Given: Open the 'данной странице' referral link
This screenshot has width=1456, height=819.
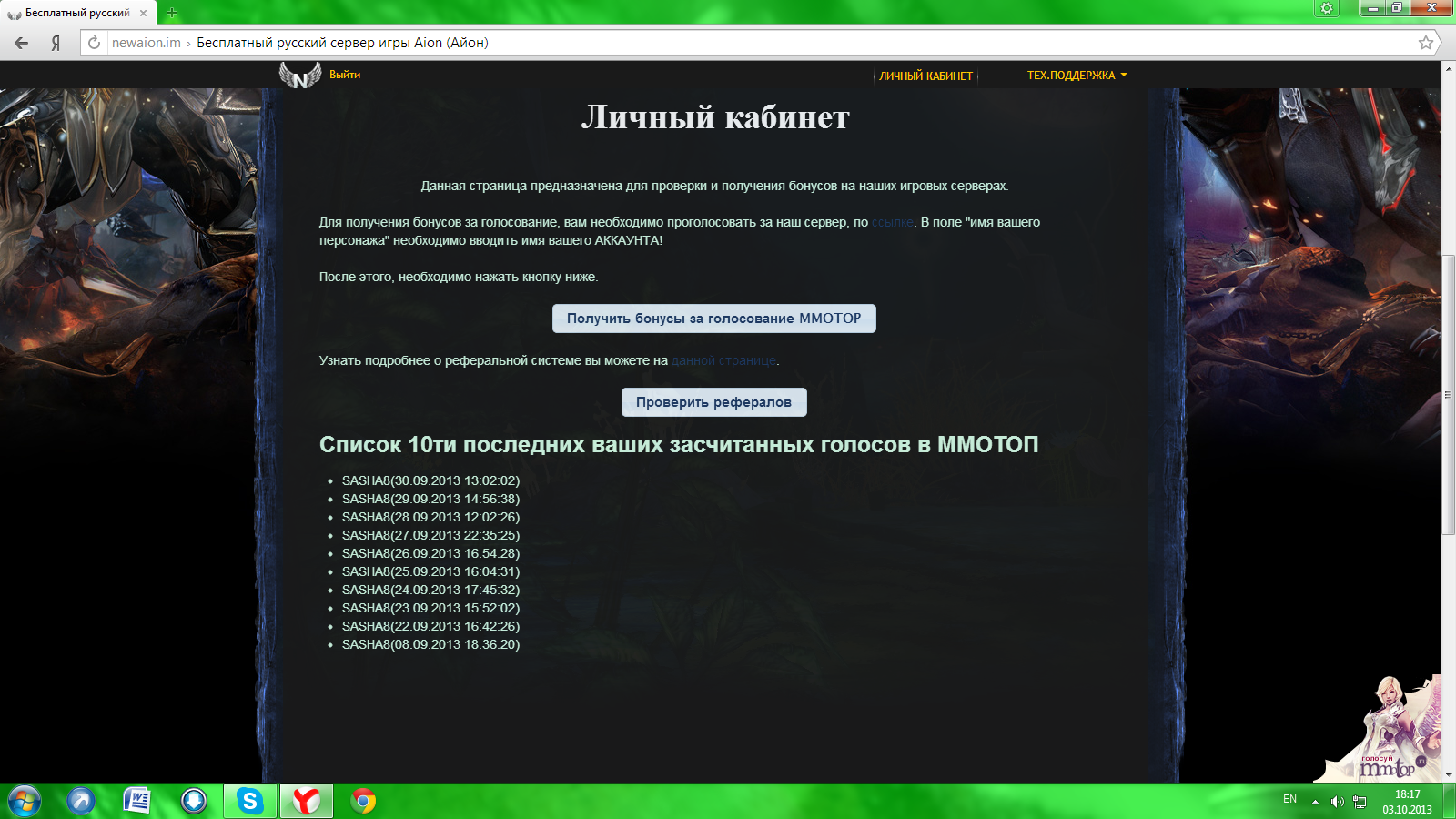Looking at the screenshot, I should tap(724, 360).
